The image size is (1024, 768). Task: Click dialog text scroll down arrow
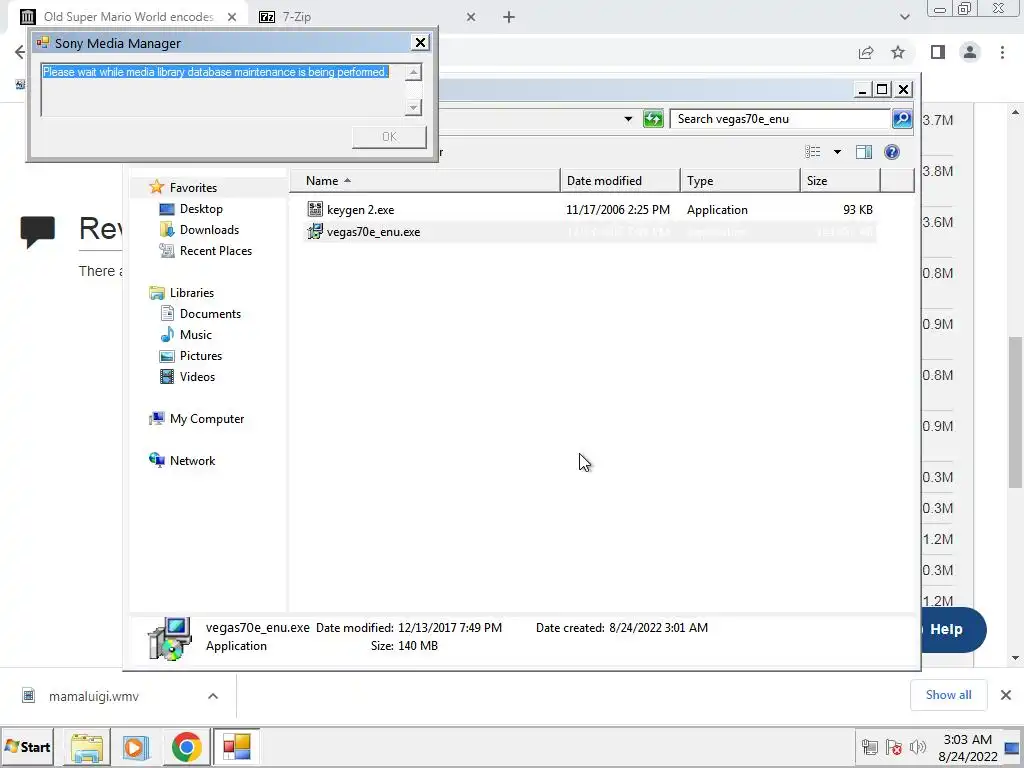tap(413, 108)
